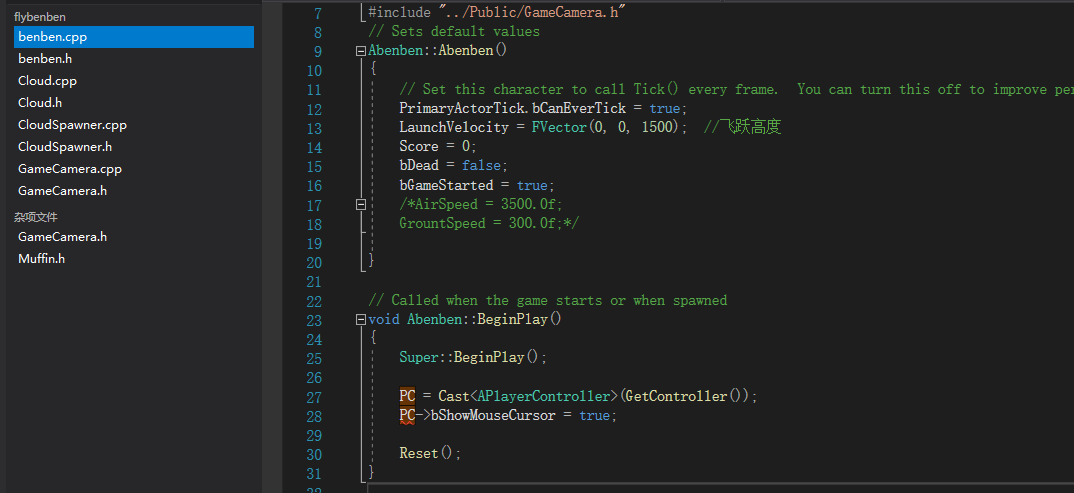Click the Reset() call on line 30

(431, 453)
